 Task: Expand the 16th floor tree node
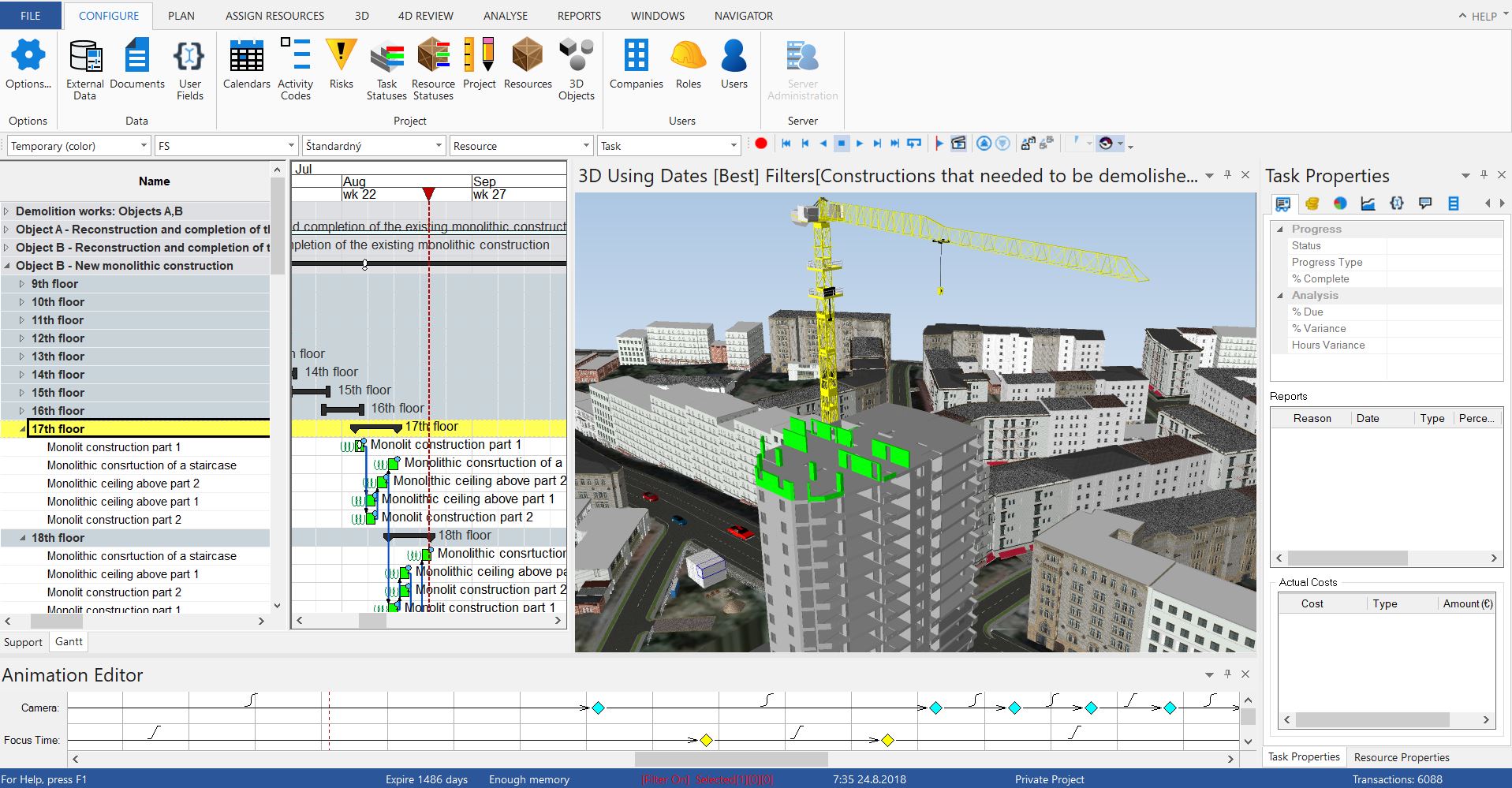(22, 411)
